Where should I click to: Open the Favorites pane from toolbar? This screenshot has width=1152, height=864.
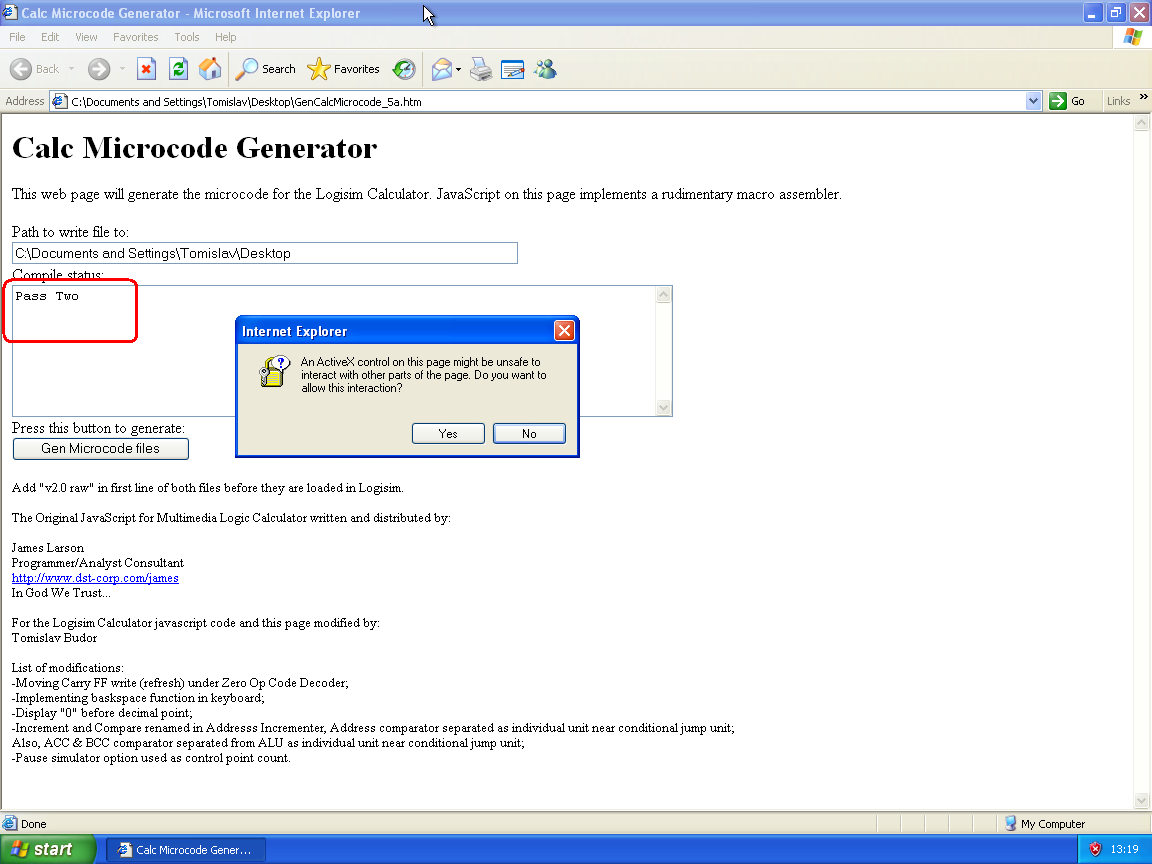[343, 69]
